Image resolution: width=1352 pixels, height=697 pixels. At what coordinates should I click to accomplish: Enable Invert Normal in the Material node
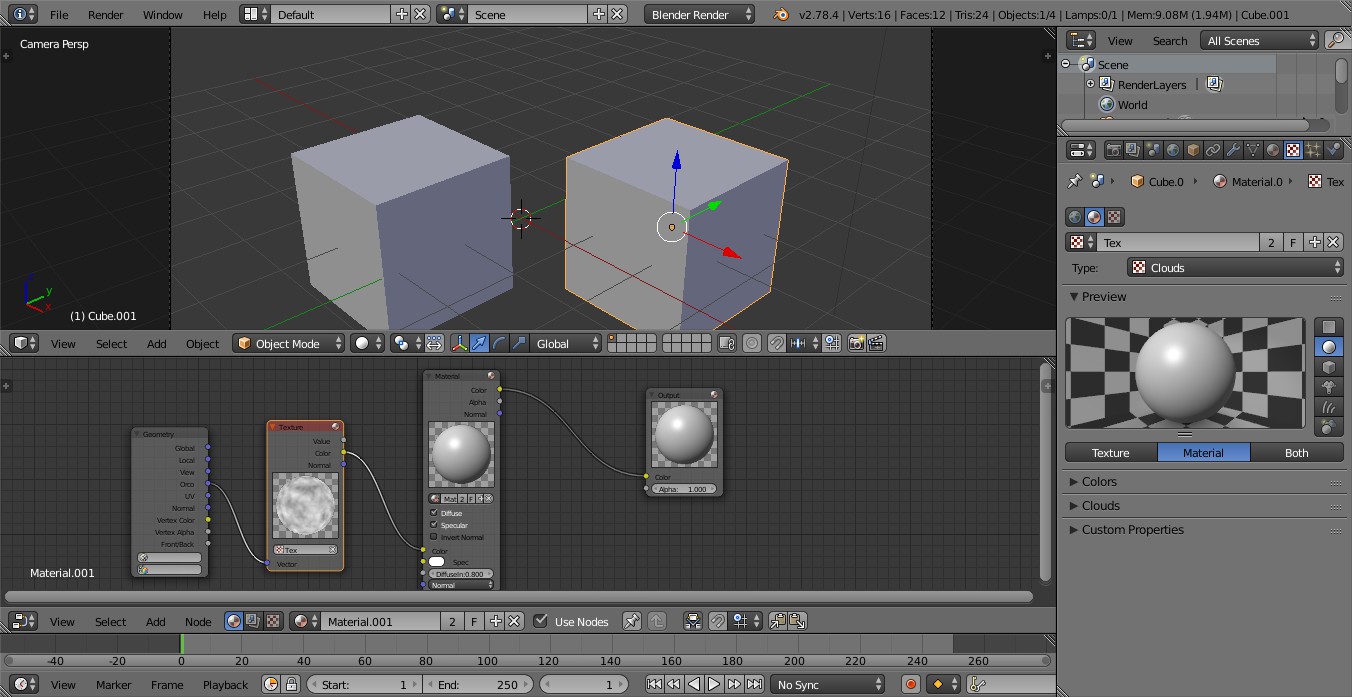coord(434,537)
